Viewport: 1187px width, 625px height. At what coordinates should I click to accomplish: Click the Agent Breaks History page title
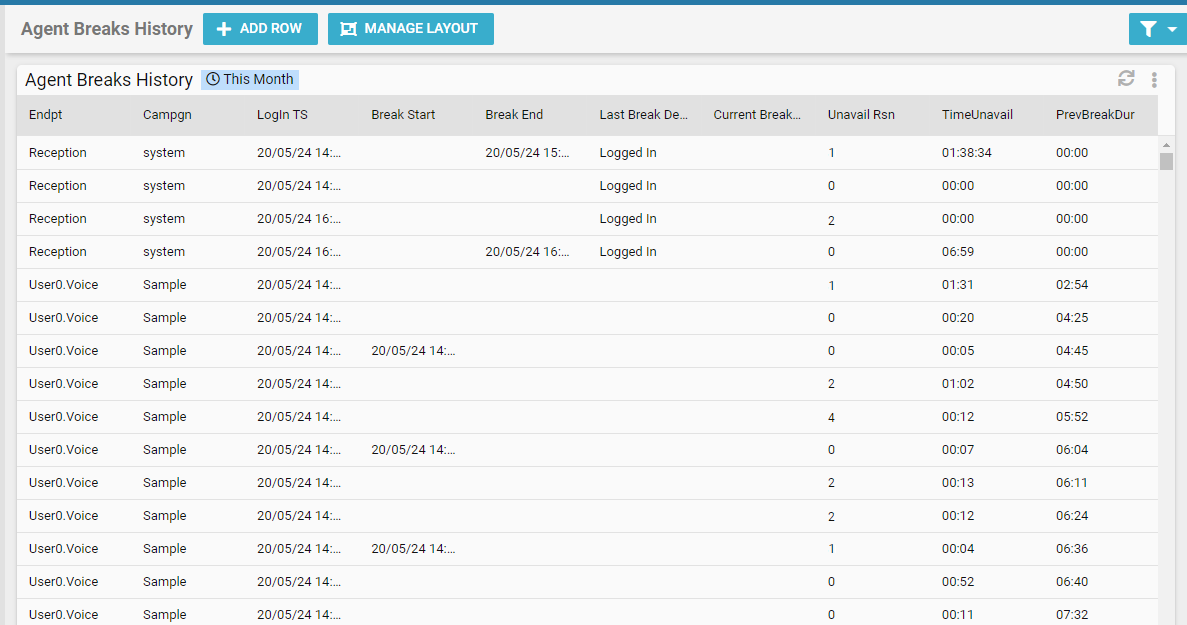(107, 29)
